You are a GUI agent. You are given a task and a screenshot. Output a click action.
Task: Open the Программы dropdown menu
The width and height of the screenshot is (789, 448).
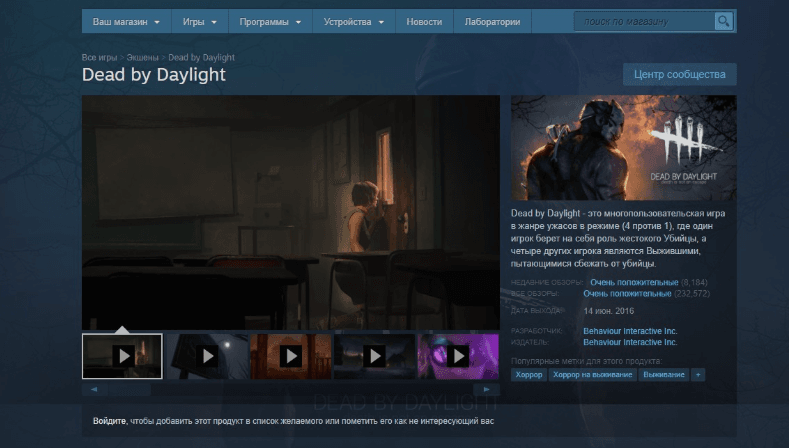point(270,22)
